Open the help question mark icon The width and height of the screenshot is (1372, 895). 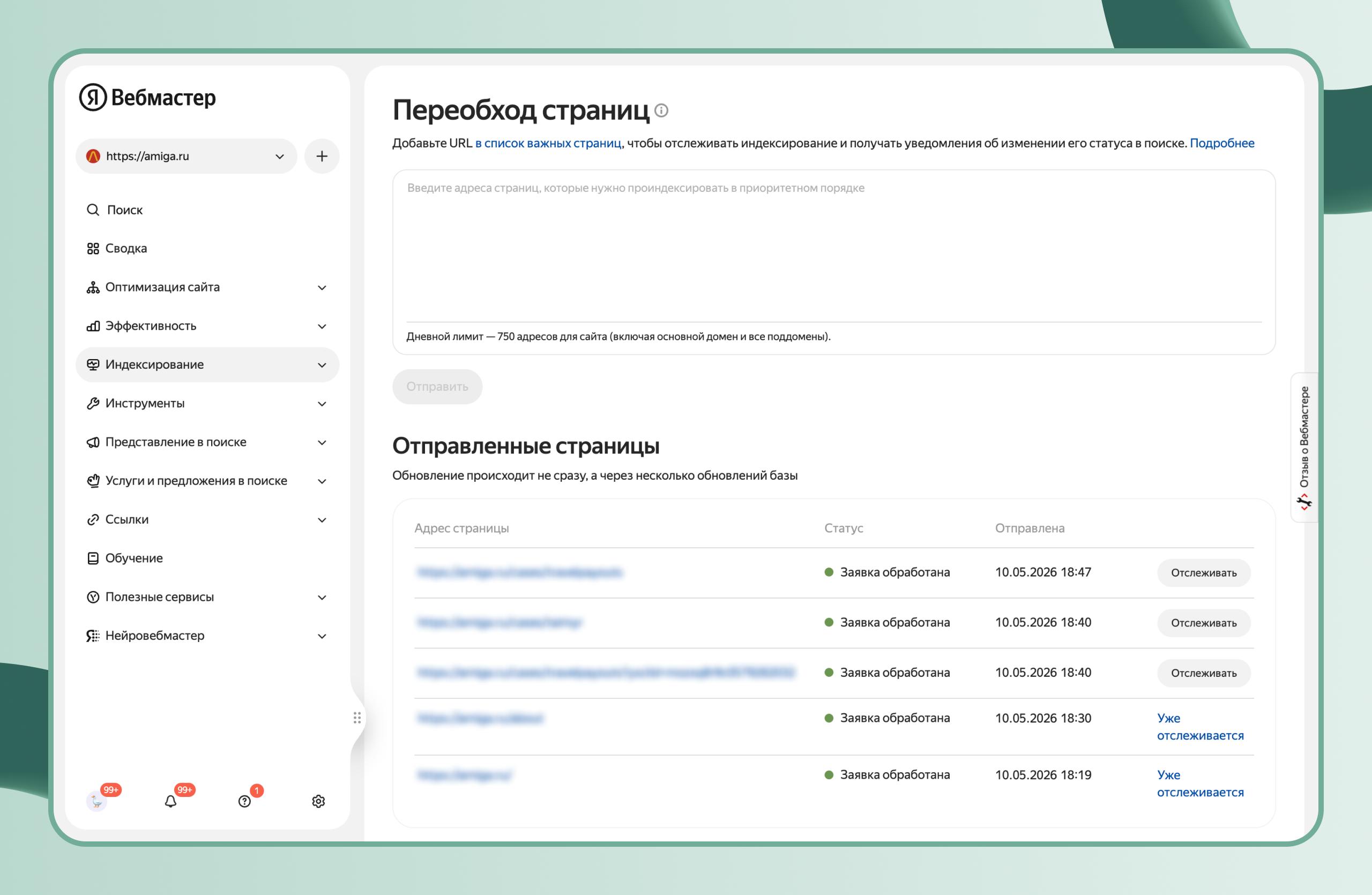[x=244, y=801]
